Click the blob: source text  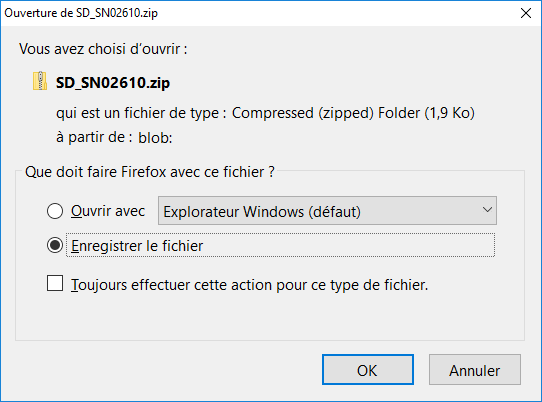click(155, 138)
